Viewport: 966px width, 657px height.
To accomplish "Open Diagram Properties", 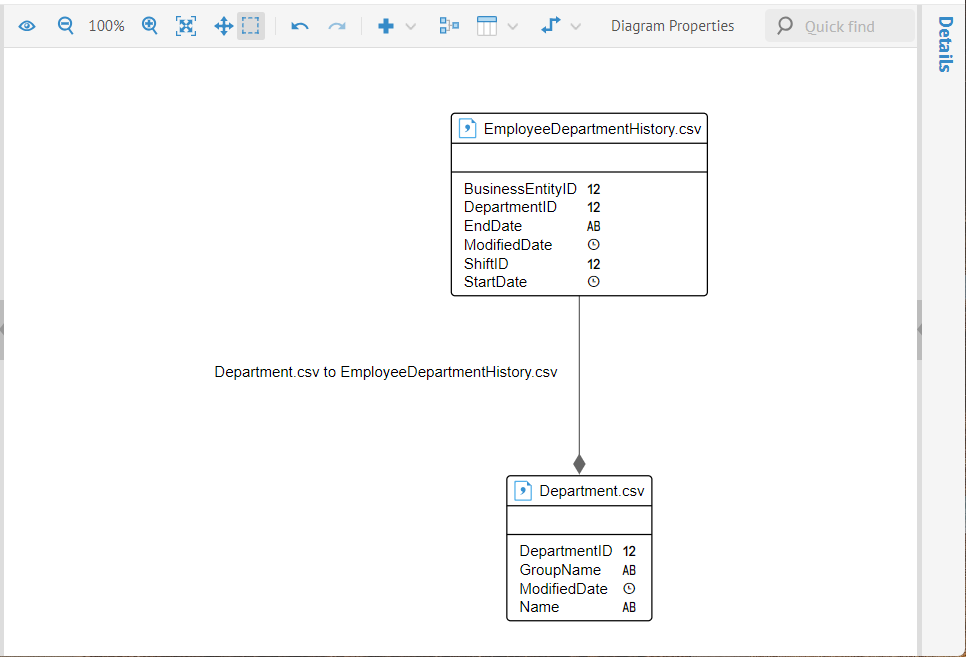I will coord(672,26).
